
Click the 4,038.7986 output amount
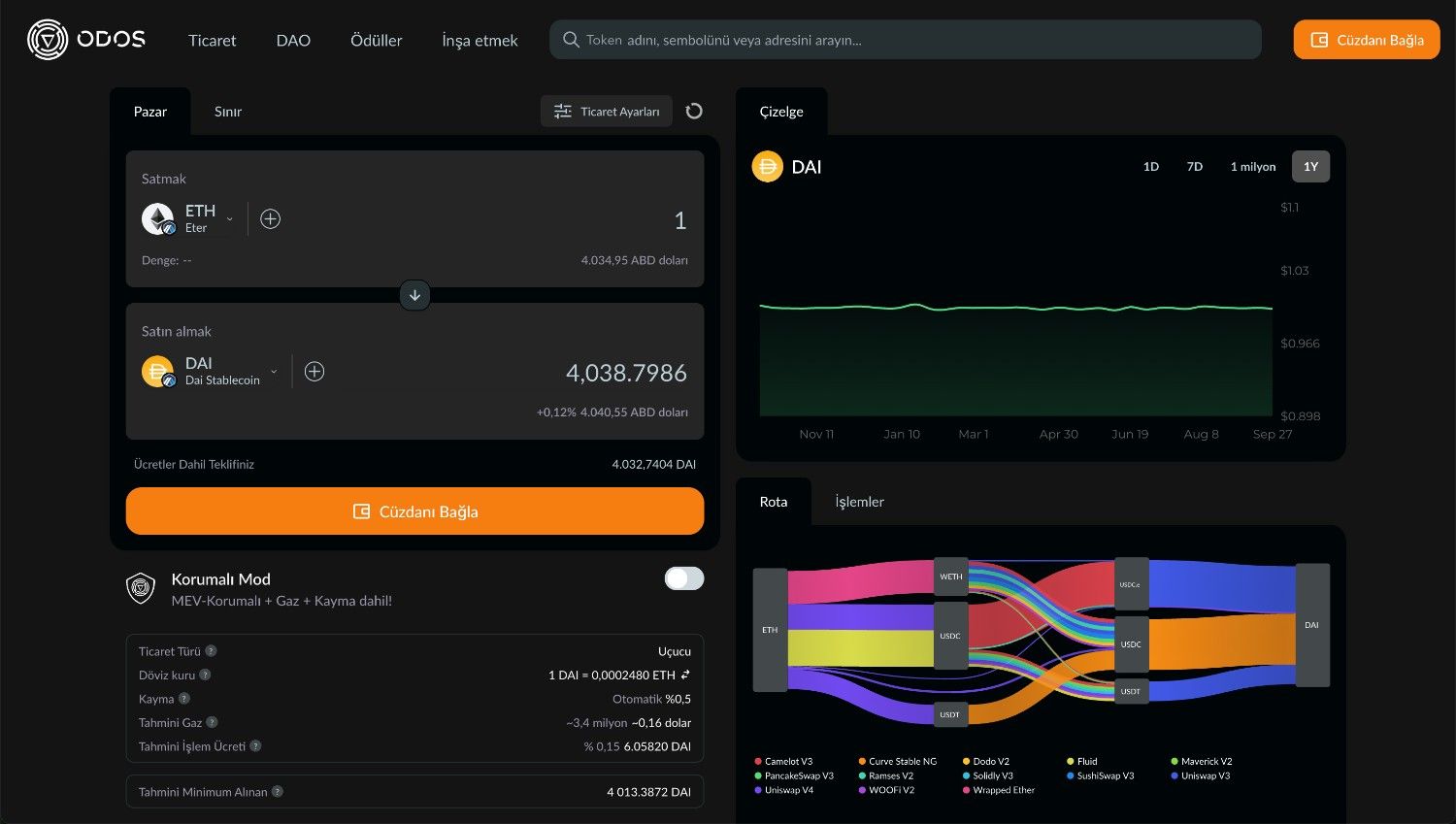(626, 373)
